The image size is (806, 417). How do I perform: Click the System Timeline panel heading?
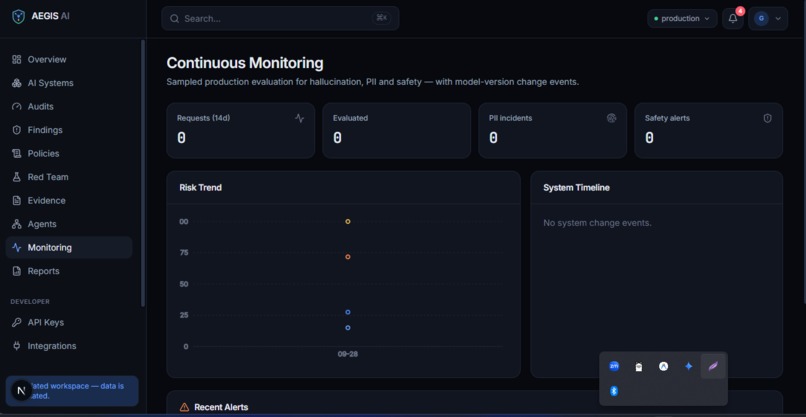tap(576, 188)
